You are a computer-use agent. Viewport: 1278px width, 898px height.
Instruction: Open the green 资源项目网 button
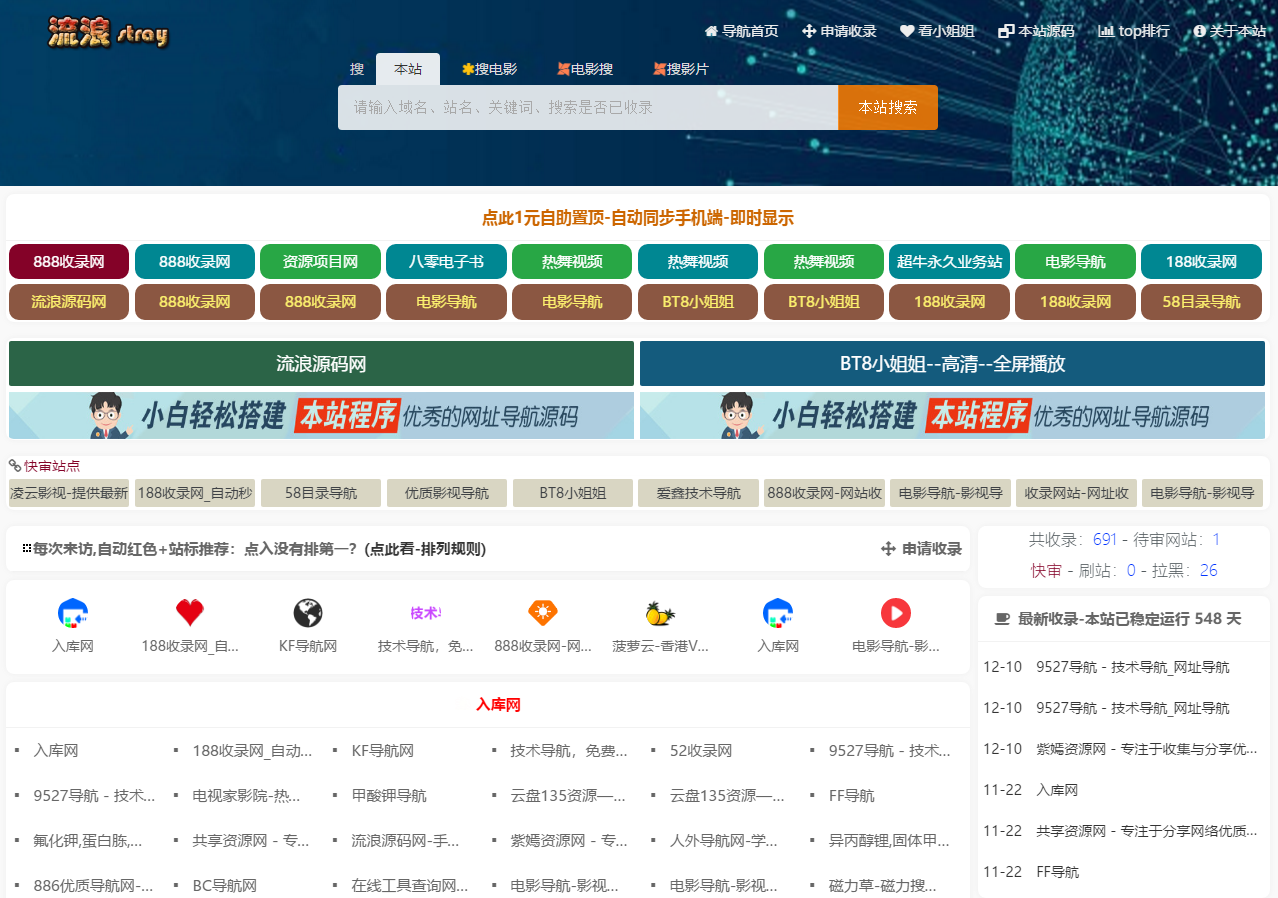(x=320, y=262)
